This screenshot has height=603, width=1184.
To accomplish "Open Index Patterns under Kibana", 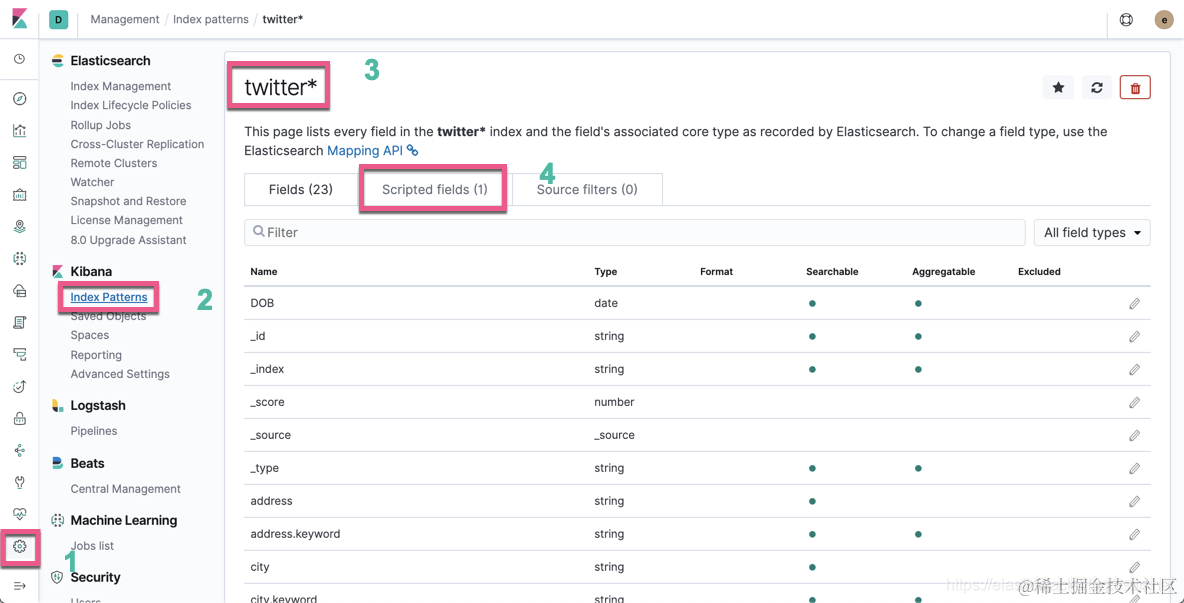I will [109, 297].
